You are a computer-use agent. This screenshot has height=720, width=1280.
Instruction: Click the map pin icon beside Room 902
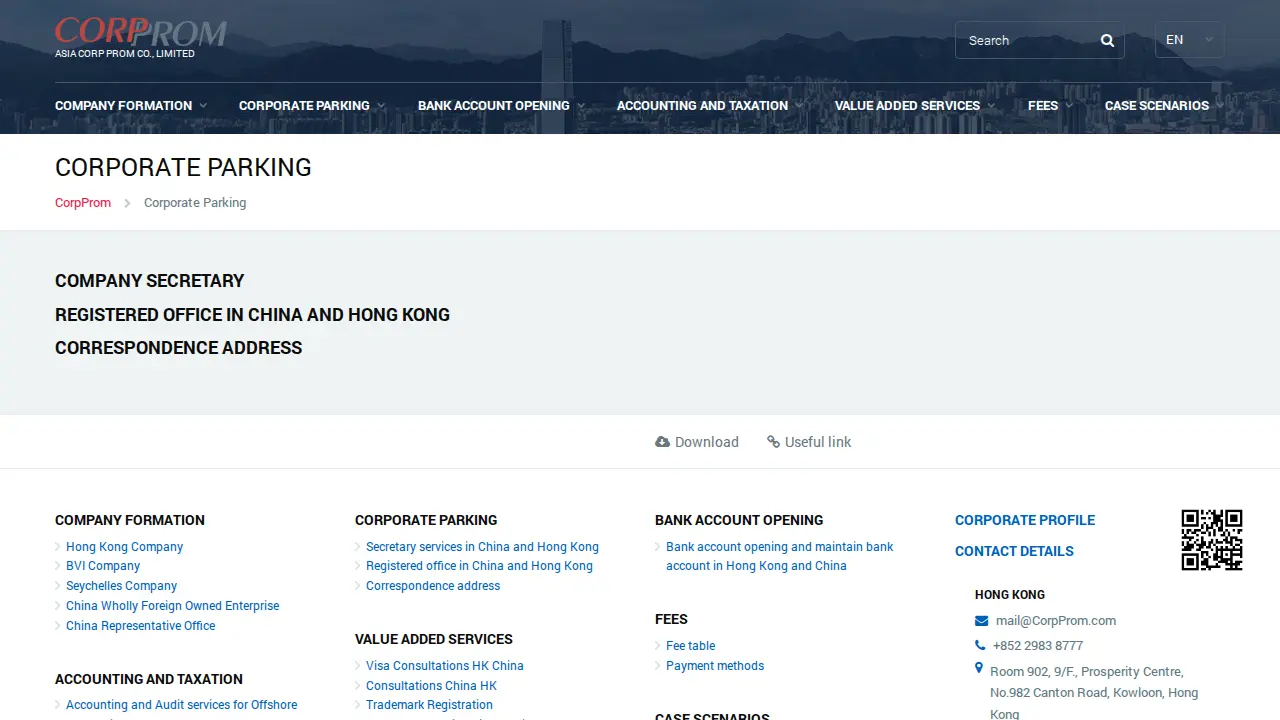click(979, 669)
